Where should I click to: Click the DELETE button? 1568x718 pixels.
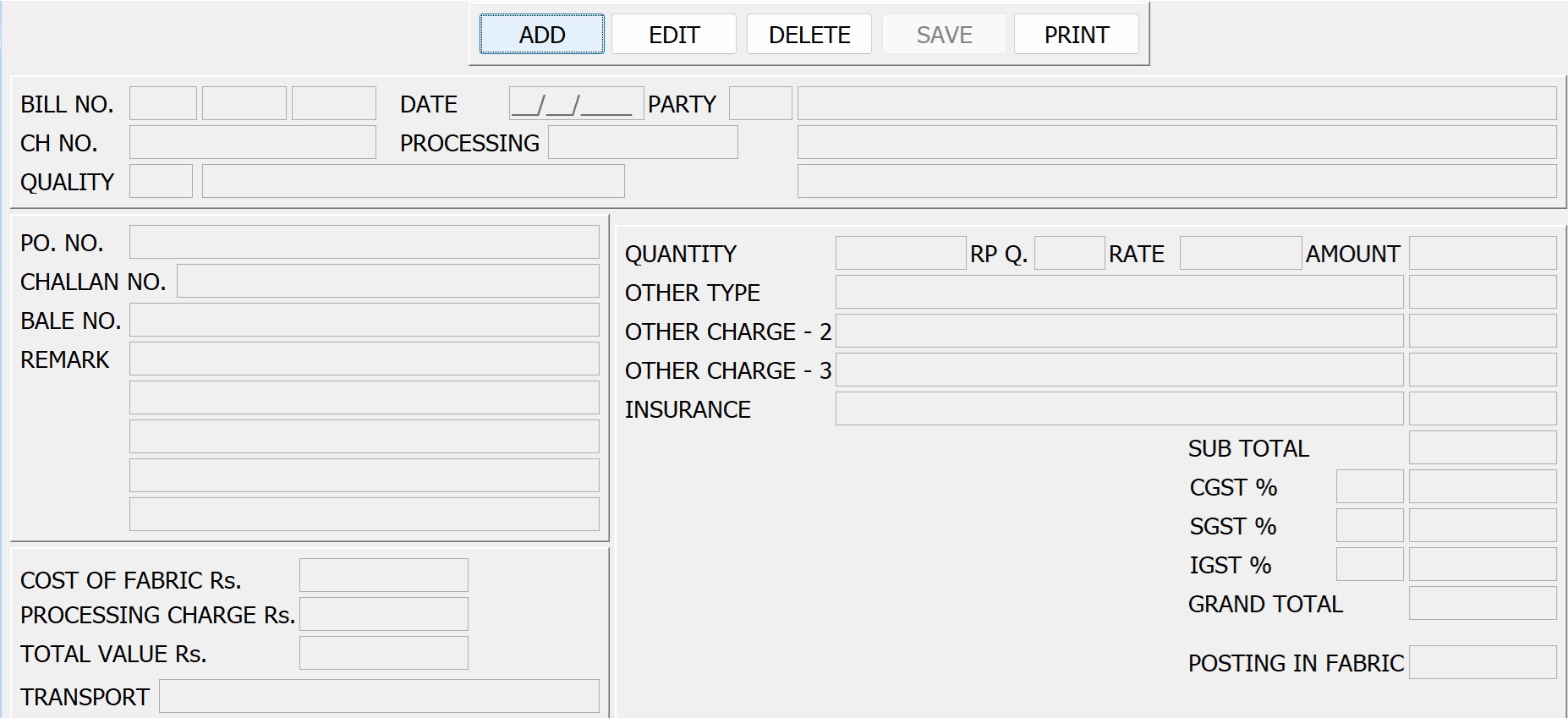point(809,35)
